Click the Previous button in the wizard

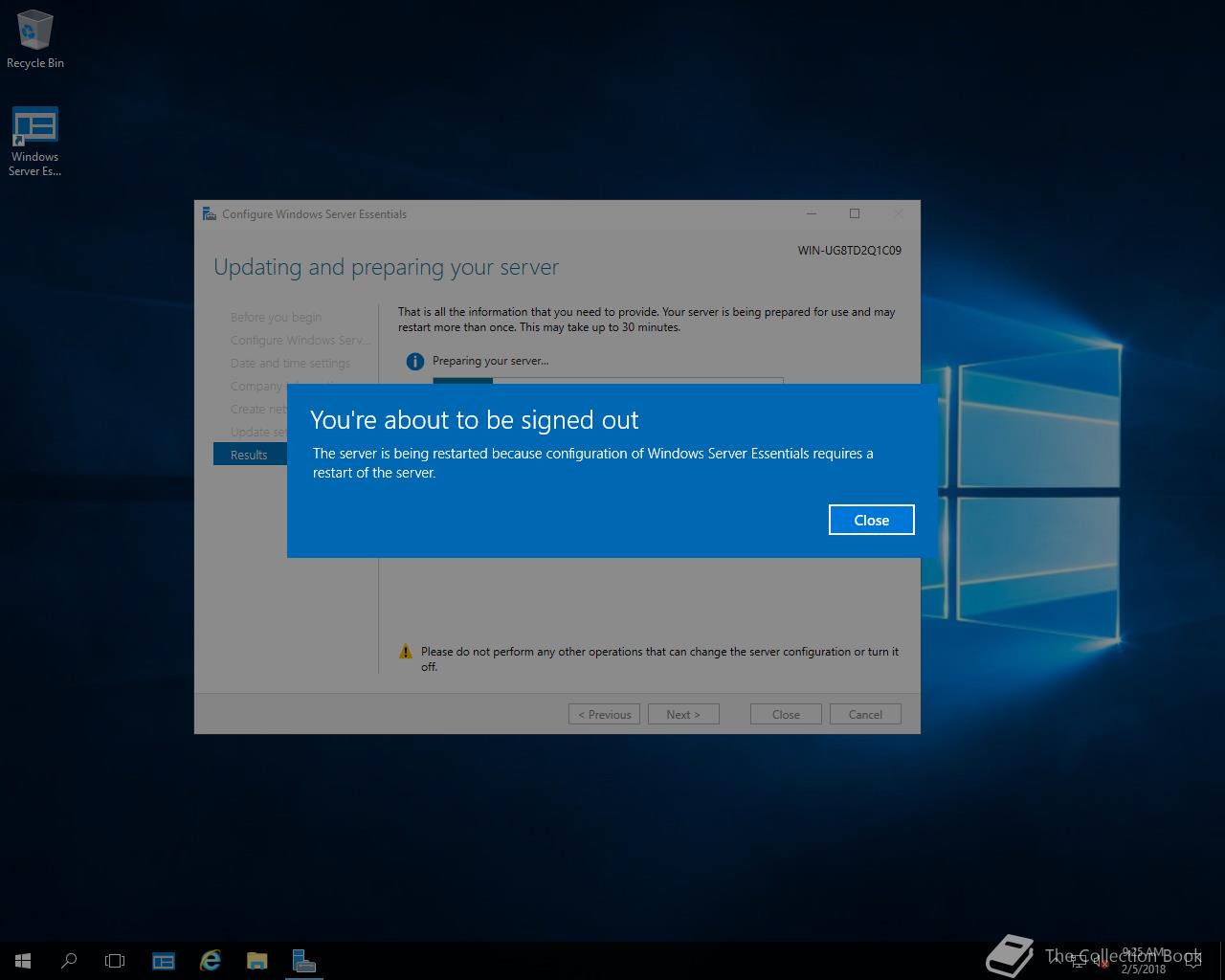pyautogui.click(x=604, y=714)
